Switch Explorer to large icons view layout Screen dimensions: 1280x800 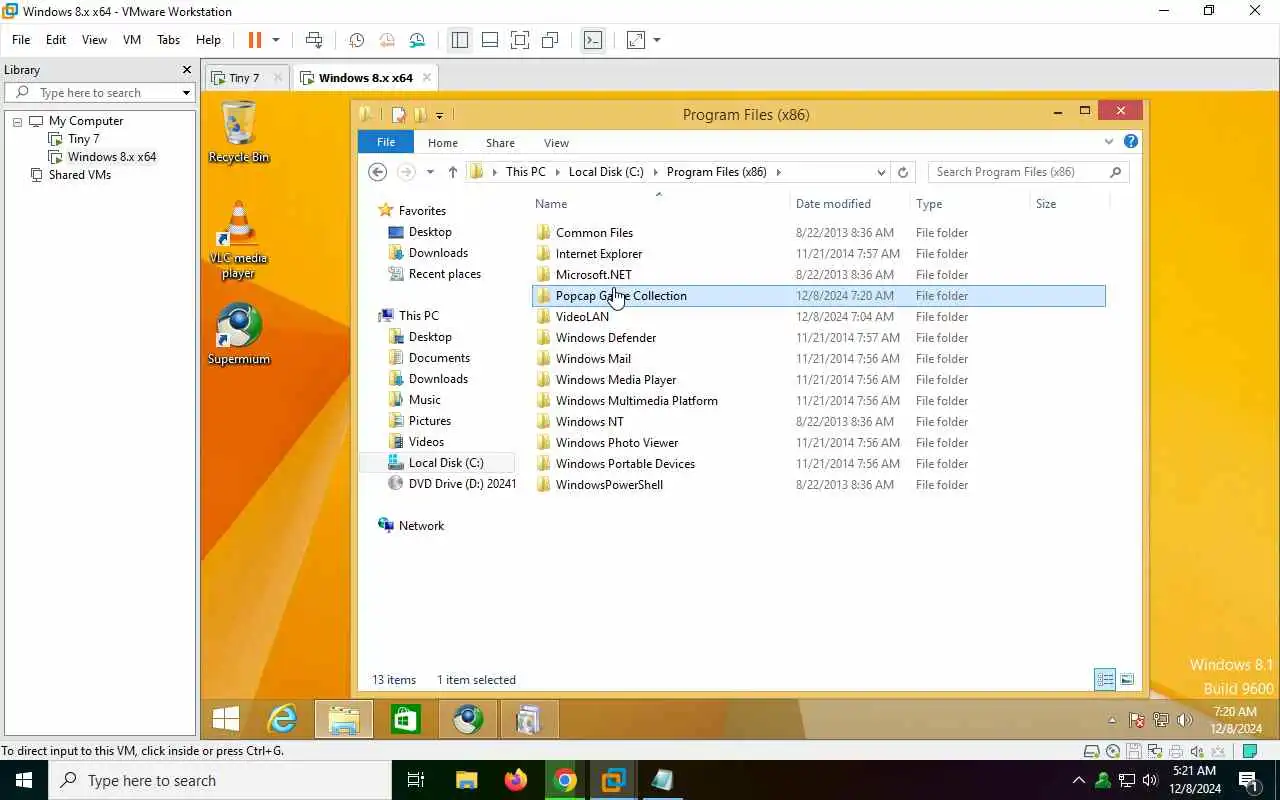tap(1127, 680)
